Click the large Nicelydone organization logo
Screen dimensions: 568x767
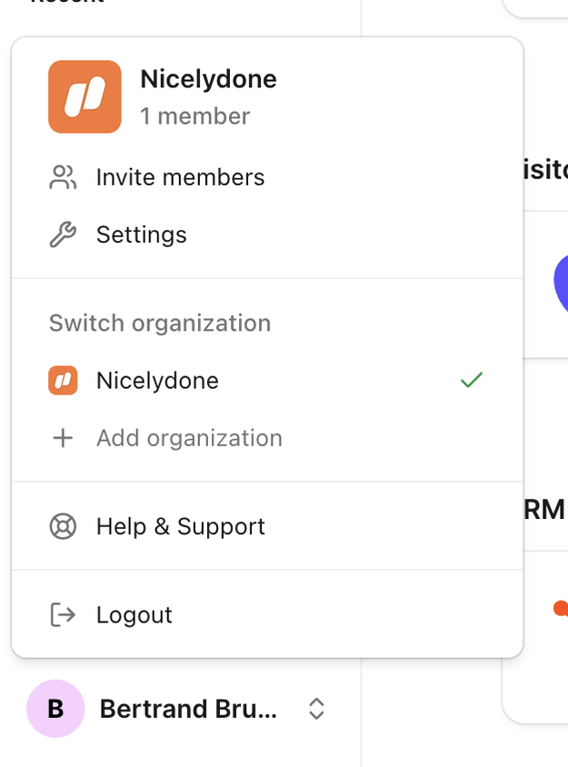[x=85, y=97]
